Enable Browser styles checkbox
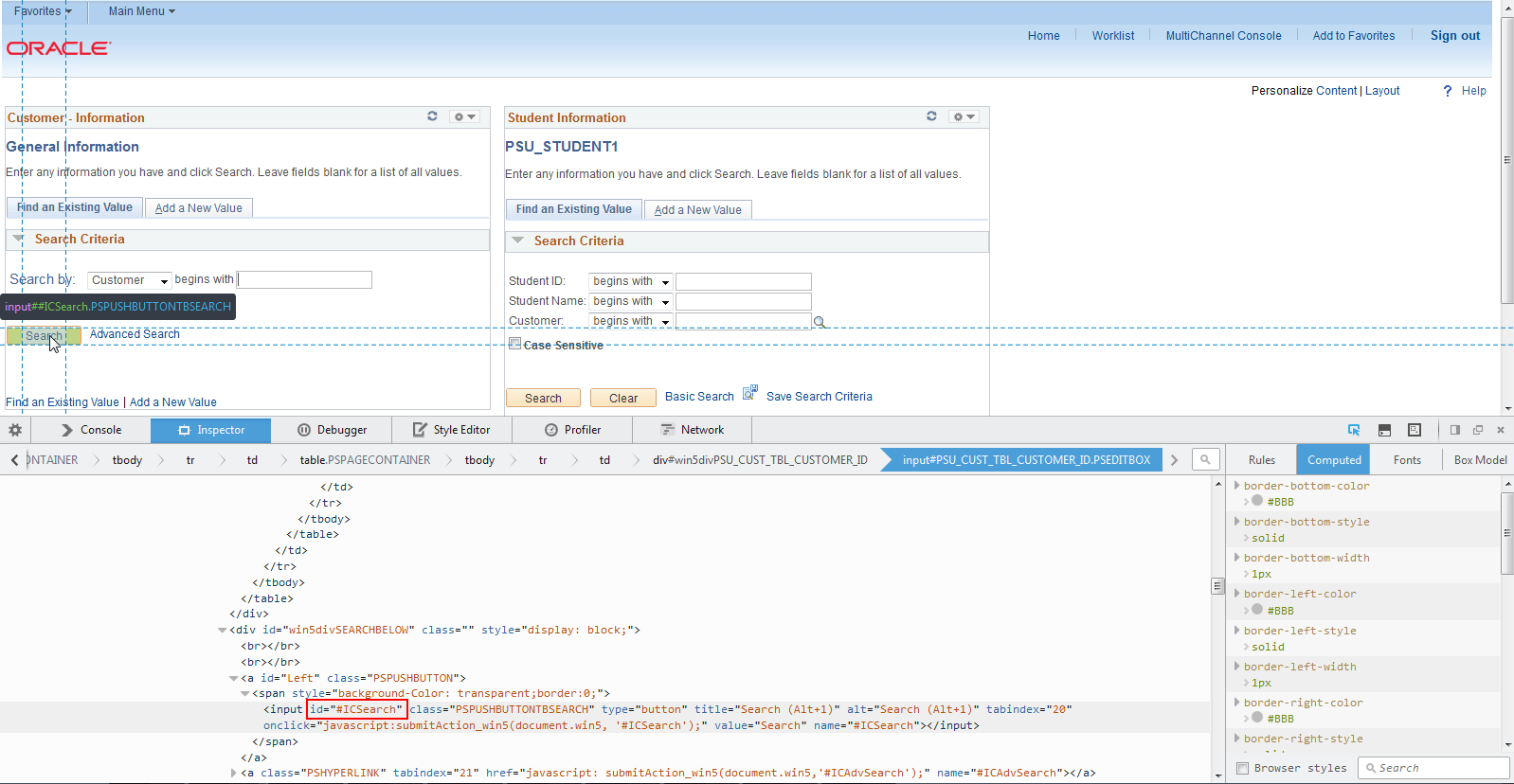The width and height of the screenshot is (1514, 784). [1242, 768]
